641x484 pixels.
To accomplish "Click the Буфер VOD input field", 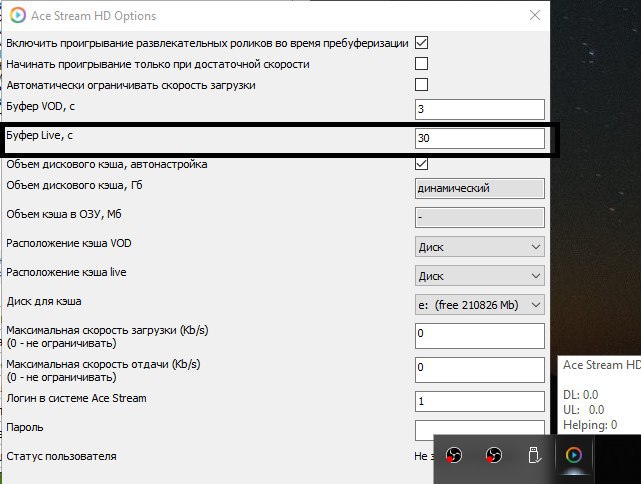I will (480, 109).
